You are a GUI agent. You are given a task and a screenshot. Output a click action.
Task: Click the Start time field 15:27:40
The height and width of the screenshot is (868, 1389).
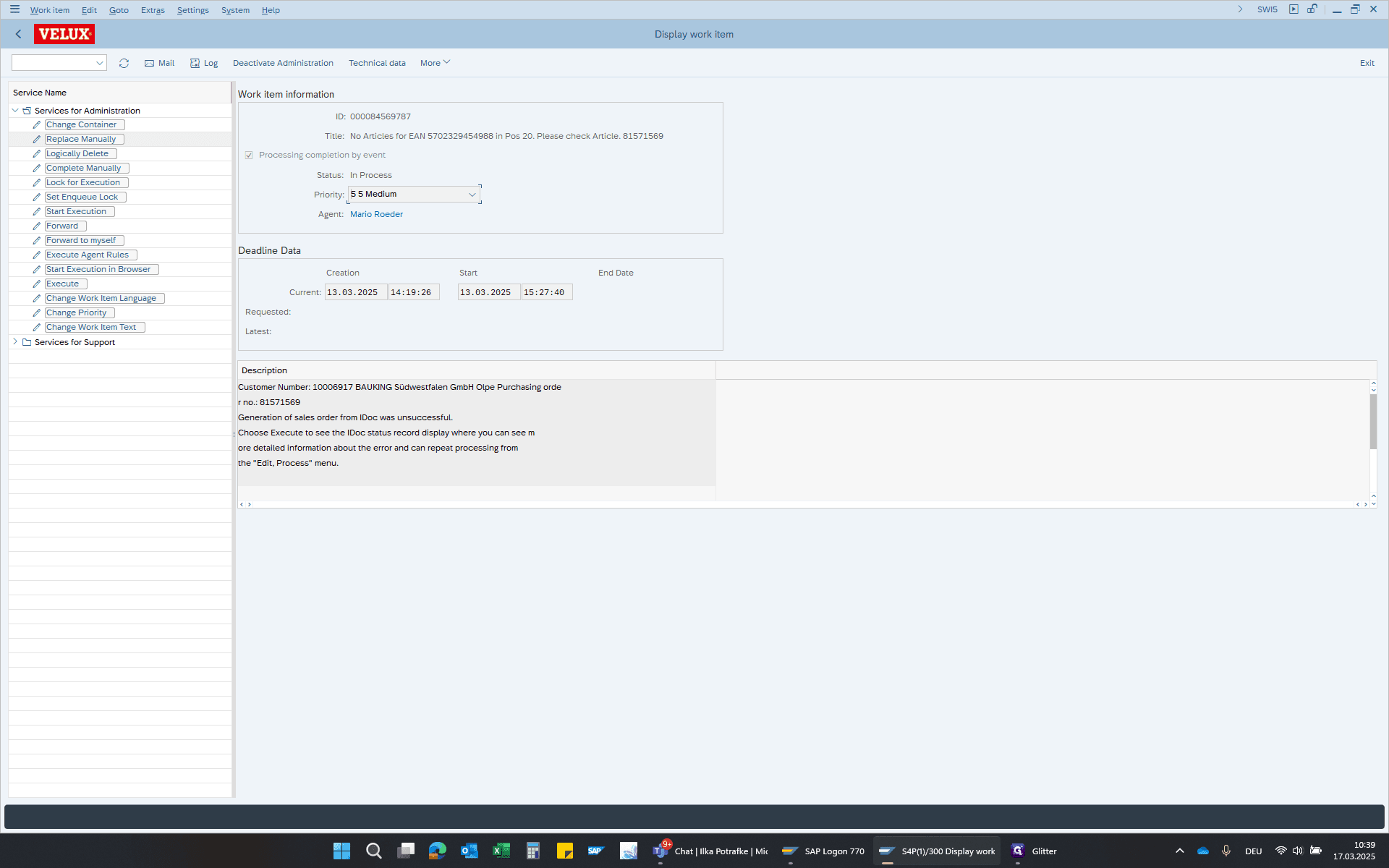tap(547, 292)
